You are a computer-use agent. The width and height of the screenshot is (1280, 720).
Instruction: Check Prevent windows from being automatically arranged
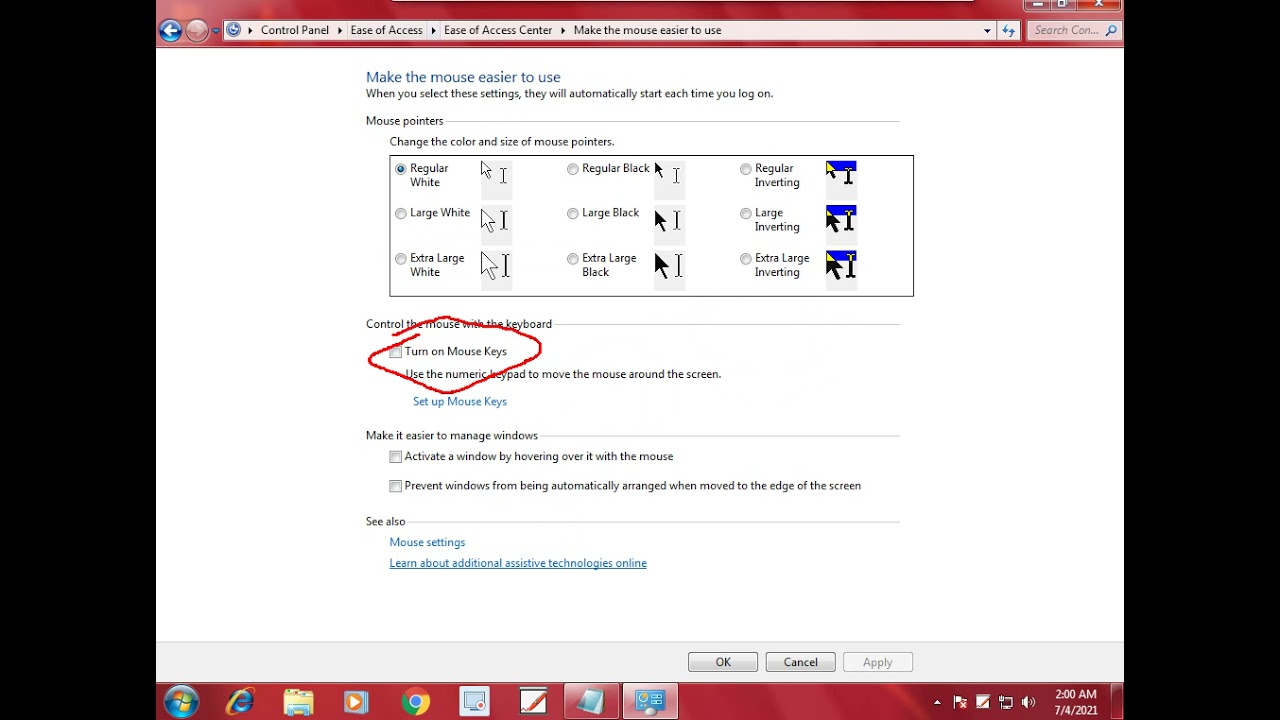[x=396, y=486]
